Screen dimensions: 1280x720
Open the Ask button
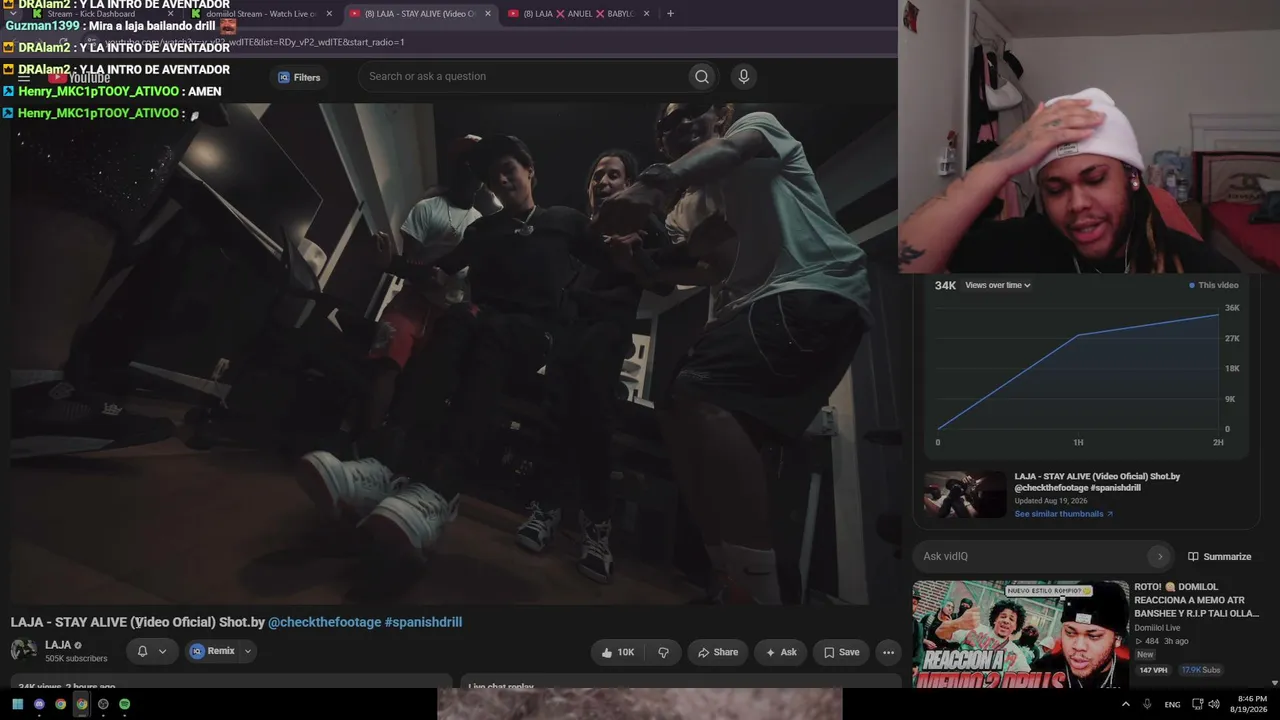pyautogui.click(x=781, y=652)
